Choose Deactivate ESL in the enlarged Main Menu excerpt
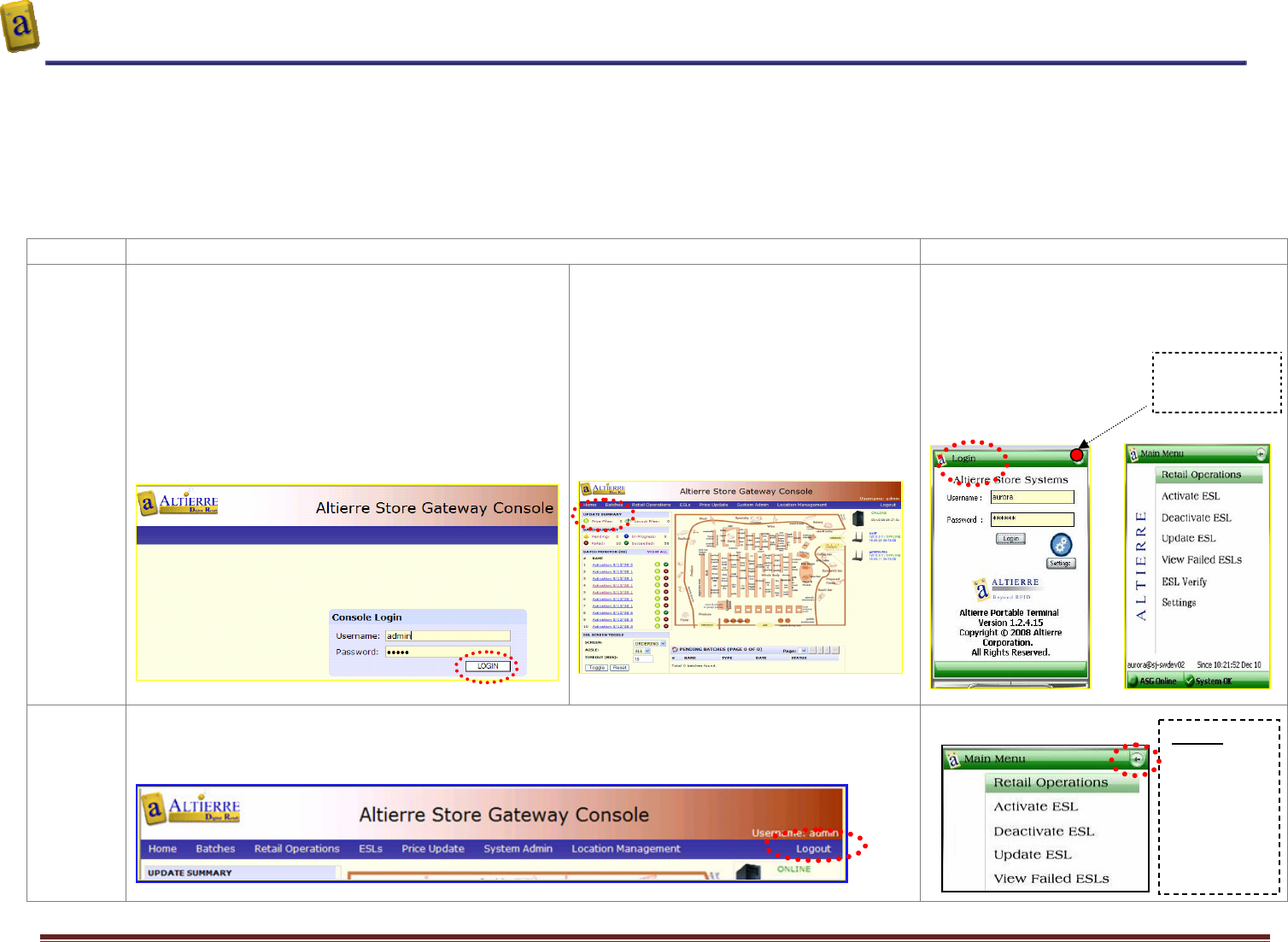1288x942 pixels. pyautogui.click(x=1044, y=831)
